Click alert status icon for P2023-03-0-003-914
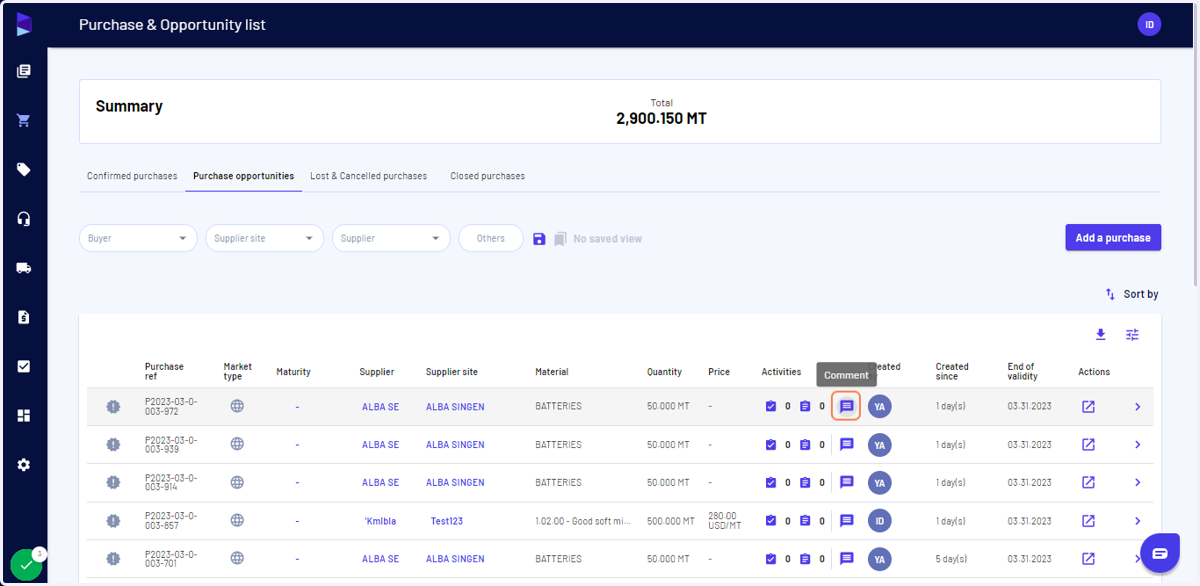Image resolution: width=1200 pixels, height=586 pixels. tap(113, 483)
